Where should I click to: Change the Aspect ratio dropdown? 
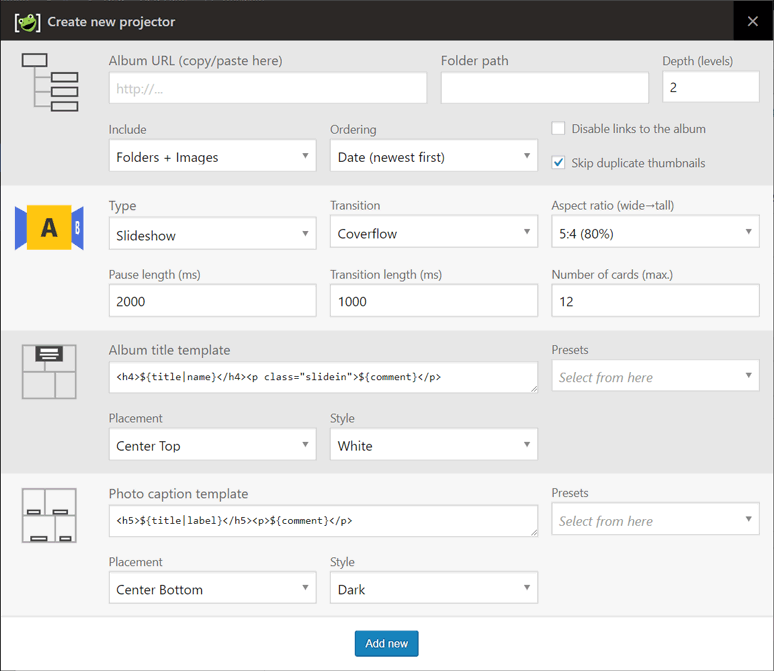pos(655,233)
